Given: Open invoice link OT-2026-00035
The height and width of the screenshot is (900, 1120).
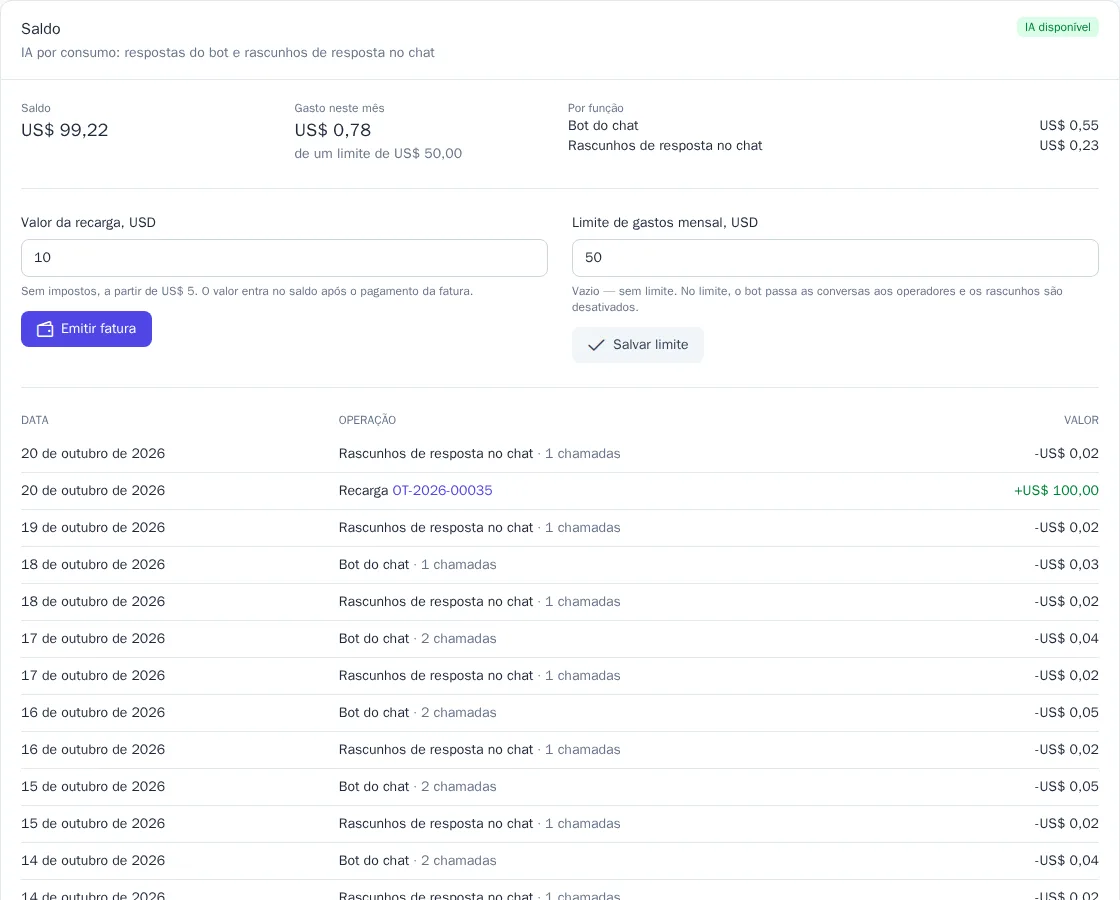Looking at the screenshot, I should click(442, 491).
